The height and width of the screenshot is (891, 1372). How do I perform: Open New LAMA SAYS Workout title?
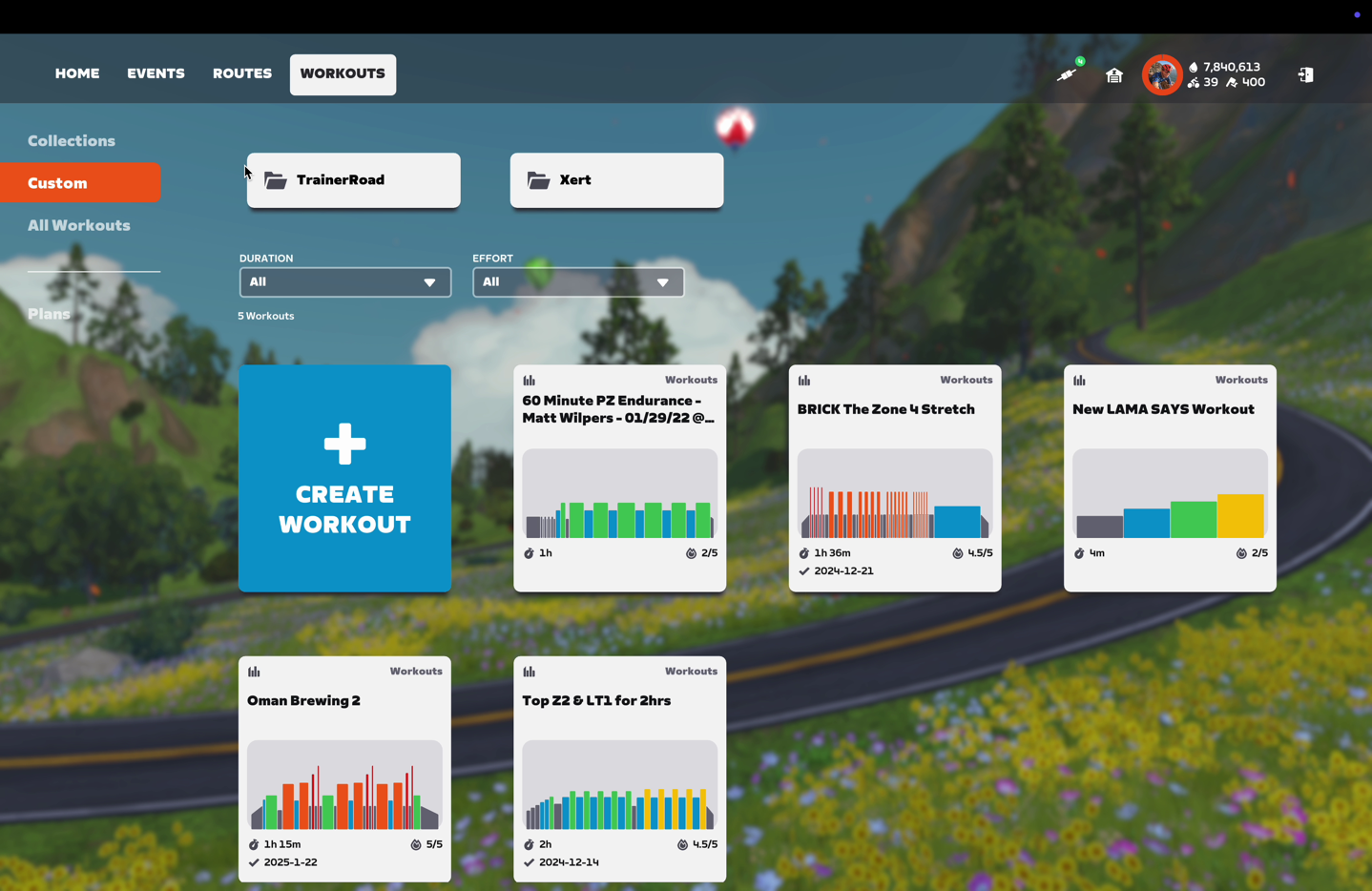coord(1163,409)
